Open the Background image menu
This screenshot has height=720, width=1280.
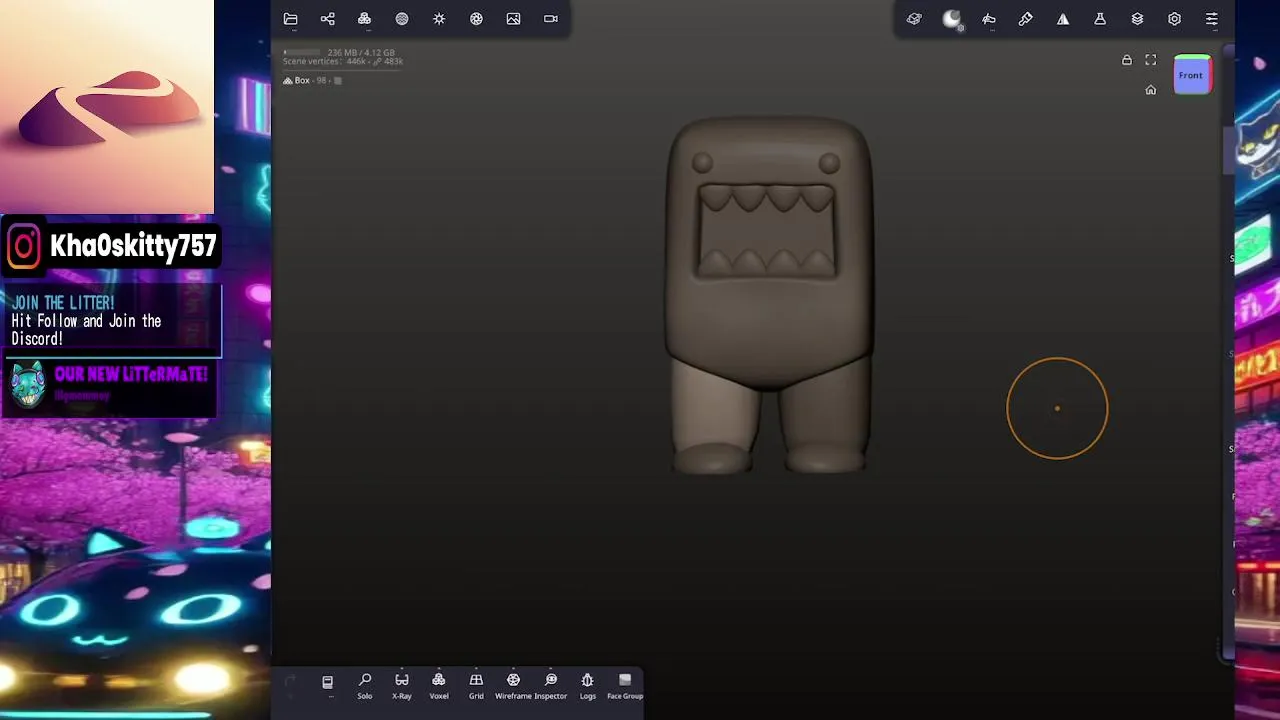coord(513,19)
